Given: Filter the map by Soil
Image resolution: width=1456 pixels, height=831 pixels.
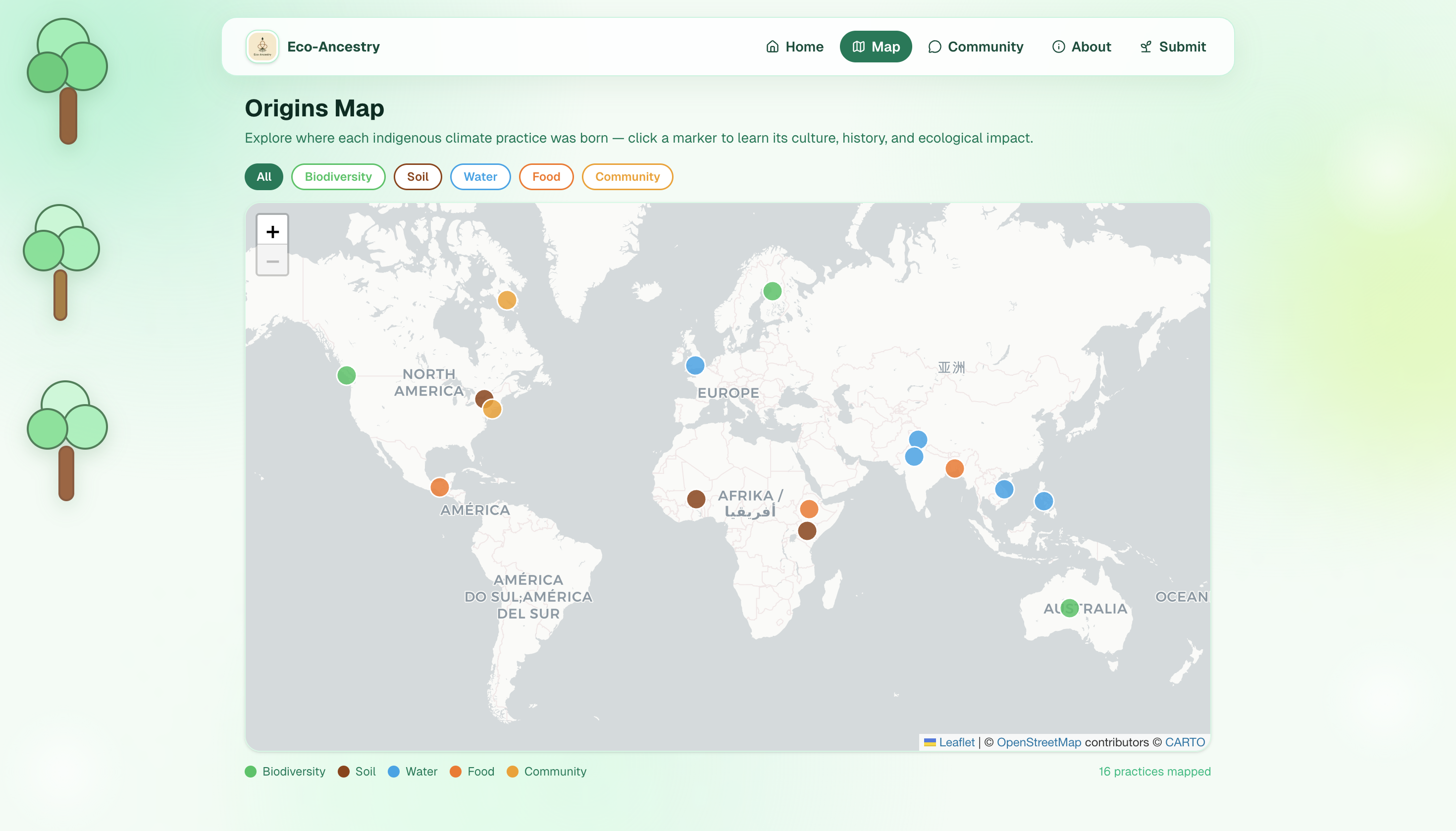Looking at the screenshot, I should pos(417,176).
